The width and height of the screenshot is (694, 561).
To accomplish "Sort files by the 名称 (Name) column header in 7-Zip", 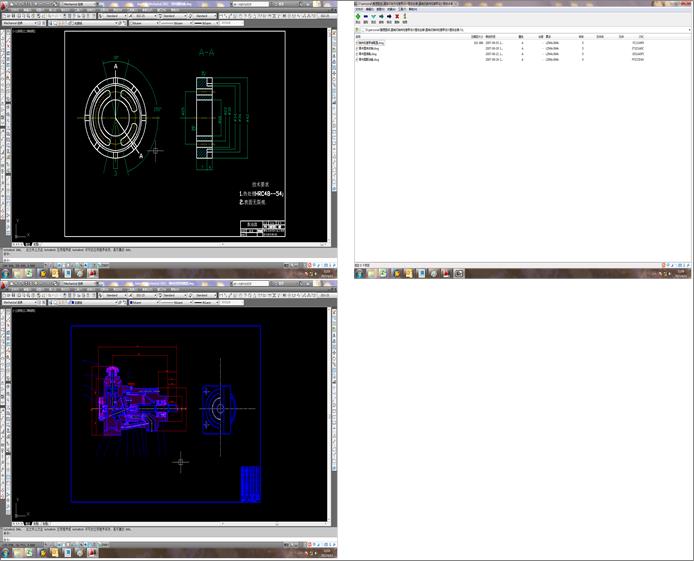I will tap(360, 37).
